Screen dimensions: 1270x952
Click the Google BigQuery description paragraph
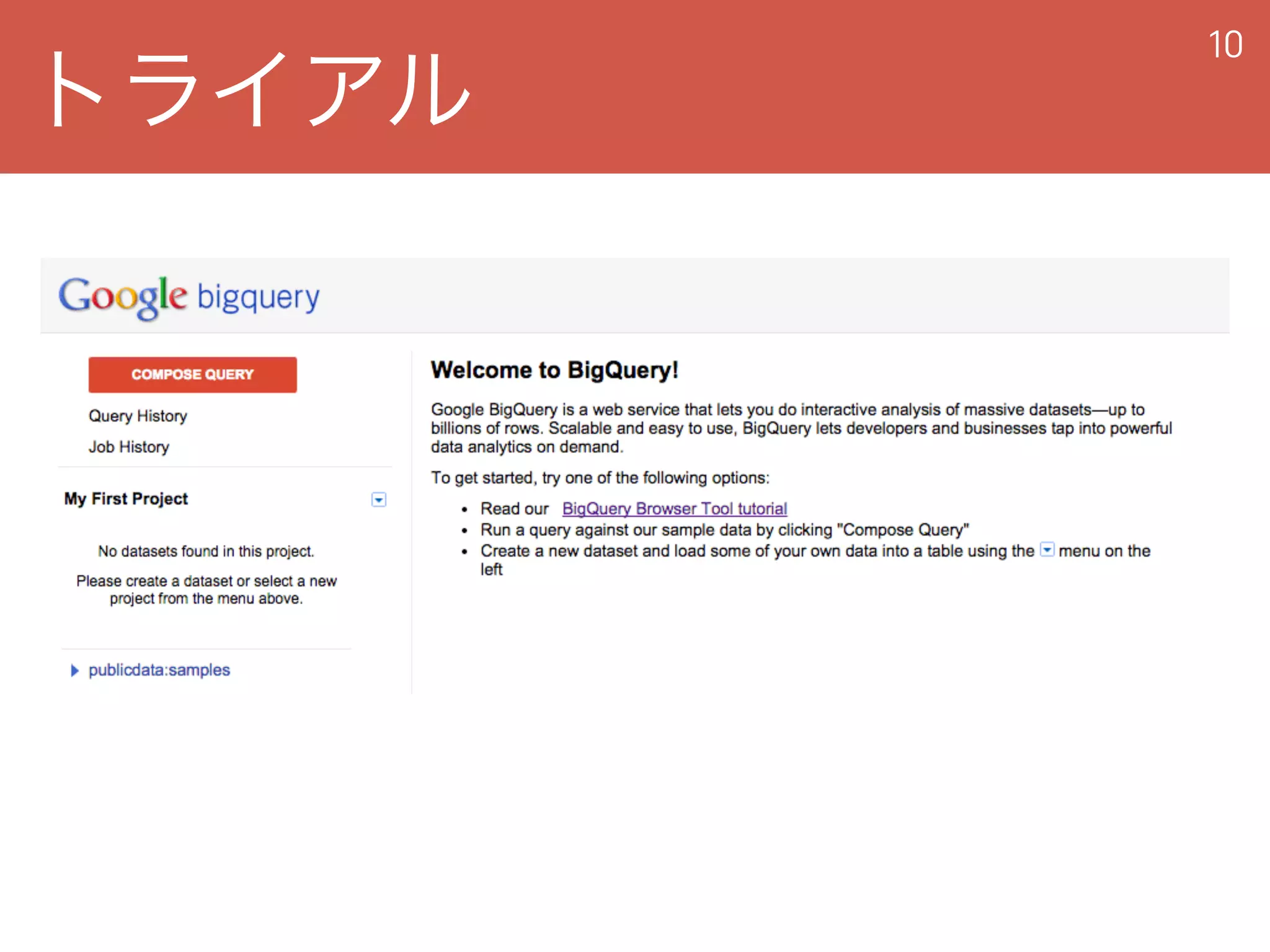[801, 428]
